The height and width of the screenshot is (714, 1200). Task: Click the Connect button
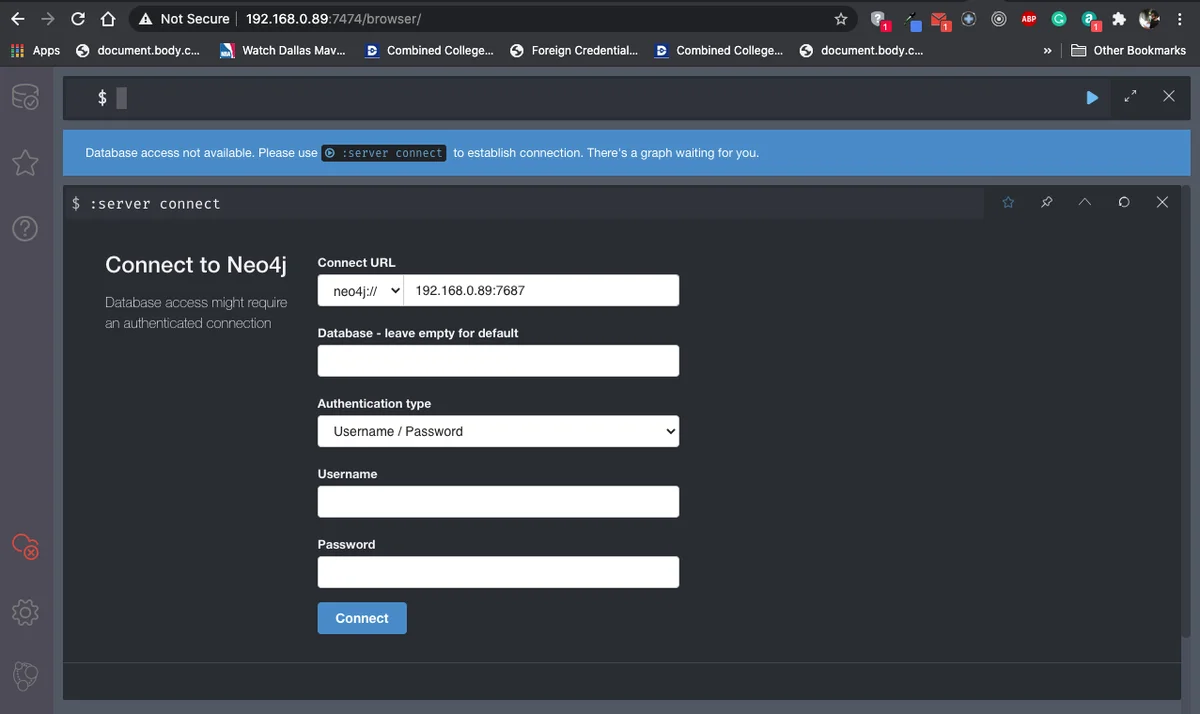pos(362,618)
